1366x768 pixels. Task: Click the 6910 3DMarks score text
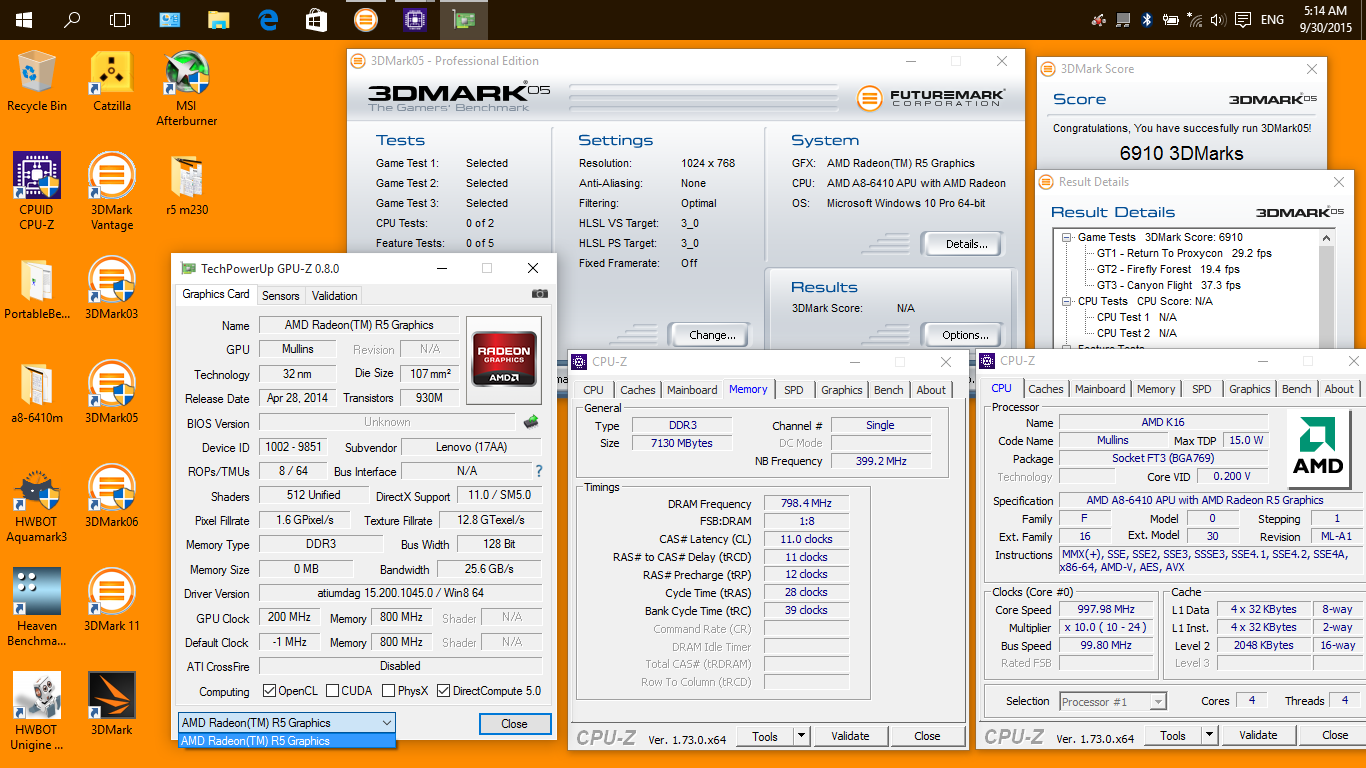[1181, 153]
